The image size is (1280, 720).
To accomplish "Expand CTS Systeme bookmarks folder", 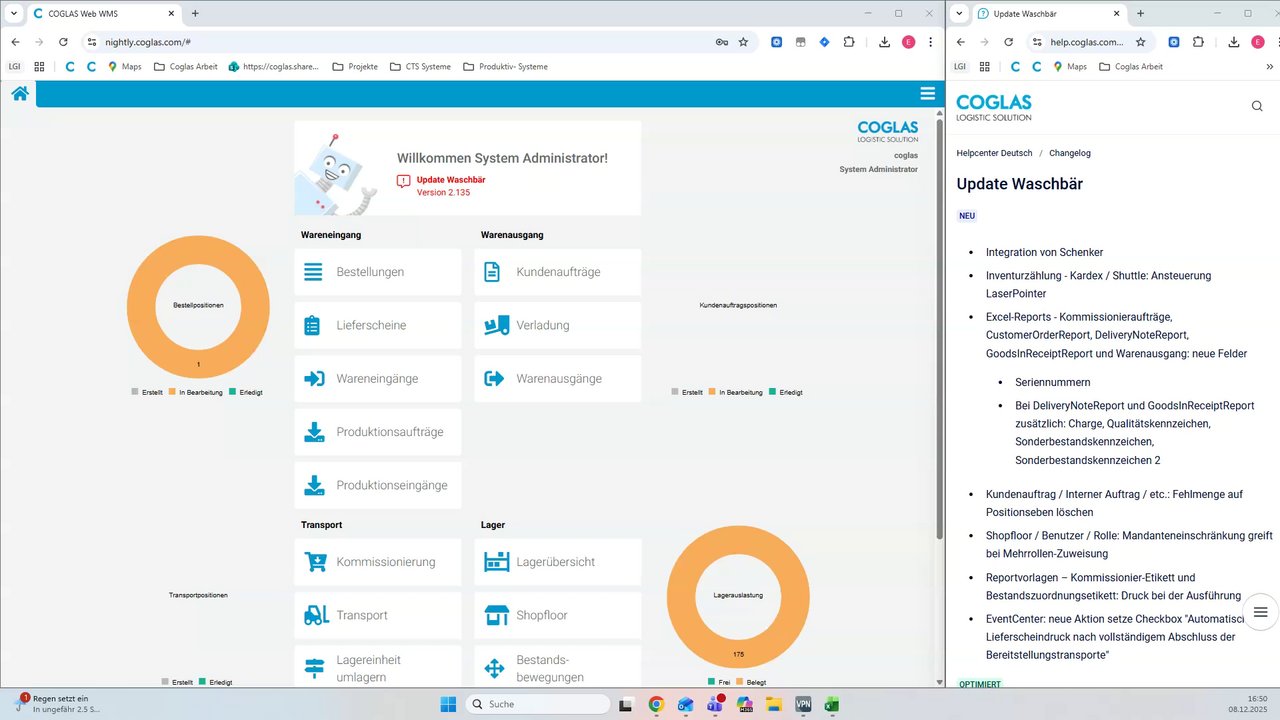I will [x=420, y=67].
